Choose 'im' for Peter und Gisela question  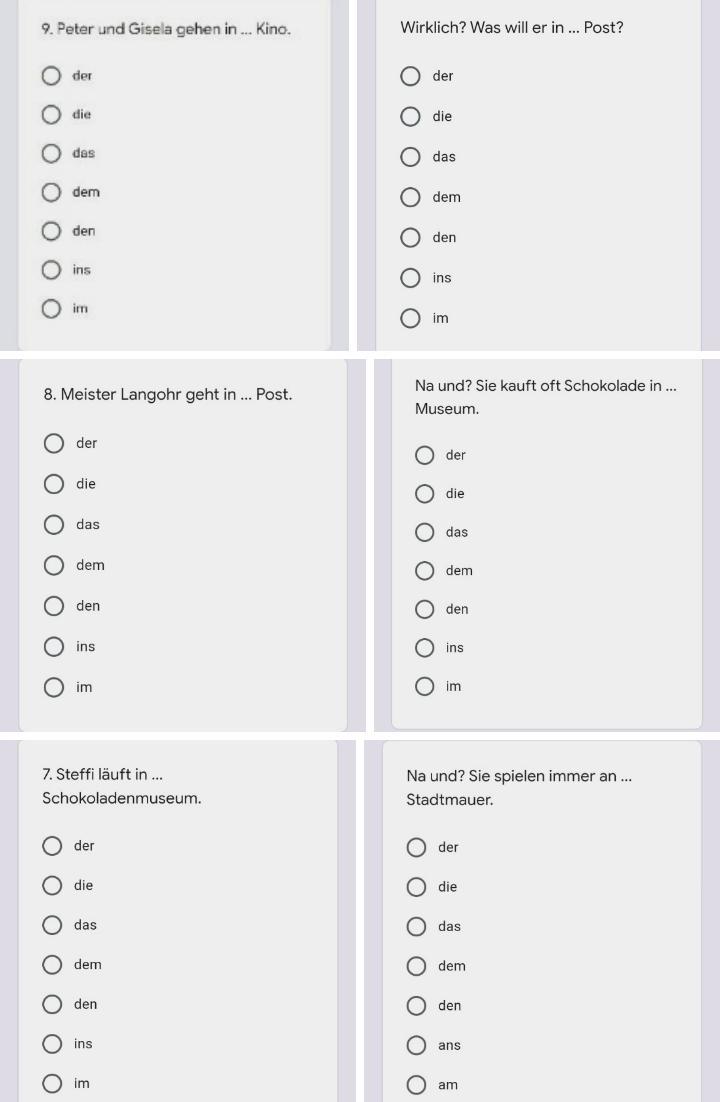click(x=52, y=309)
